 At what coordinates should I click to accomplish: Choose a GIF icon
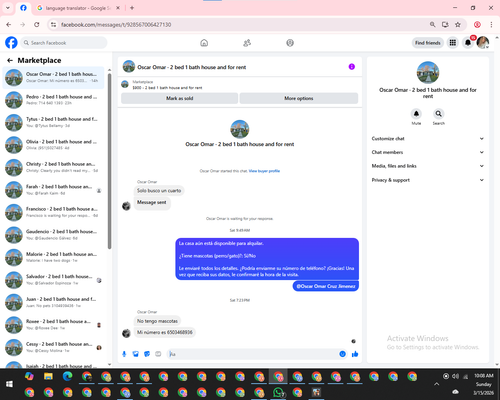[x=158, y=354]
